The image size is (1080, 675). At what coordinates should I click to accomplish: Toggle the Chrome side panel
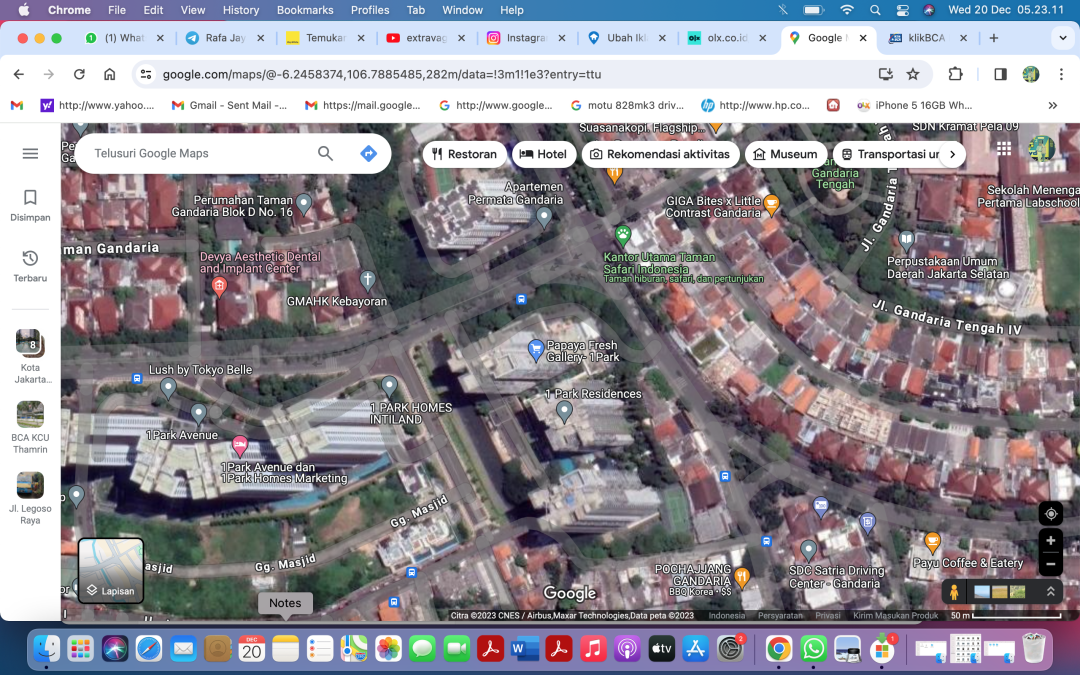point(1000,74)
